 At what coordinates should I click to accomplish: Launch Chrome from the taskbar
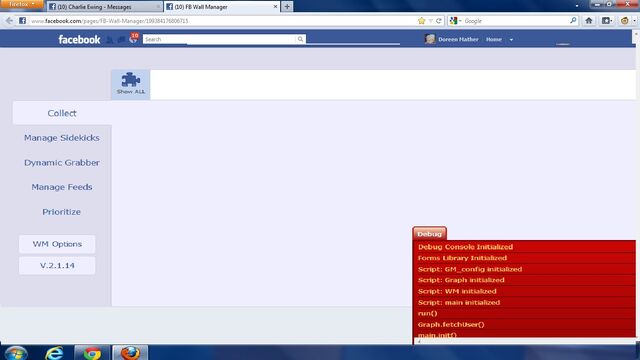[92, 353]
